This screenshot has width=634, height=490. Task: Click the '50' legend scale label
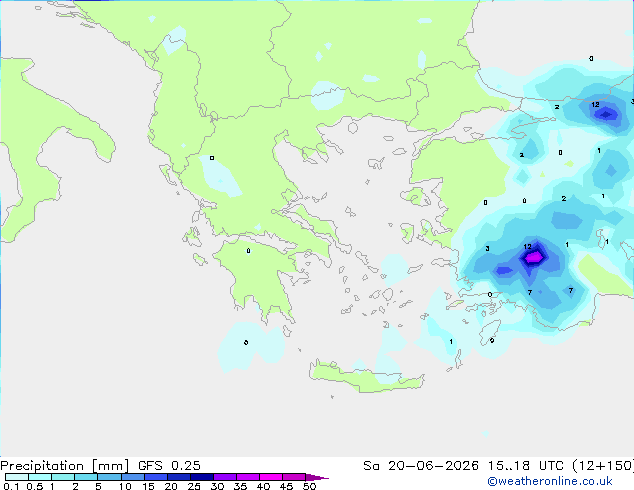pos(309,486)
